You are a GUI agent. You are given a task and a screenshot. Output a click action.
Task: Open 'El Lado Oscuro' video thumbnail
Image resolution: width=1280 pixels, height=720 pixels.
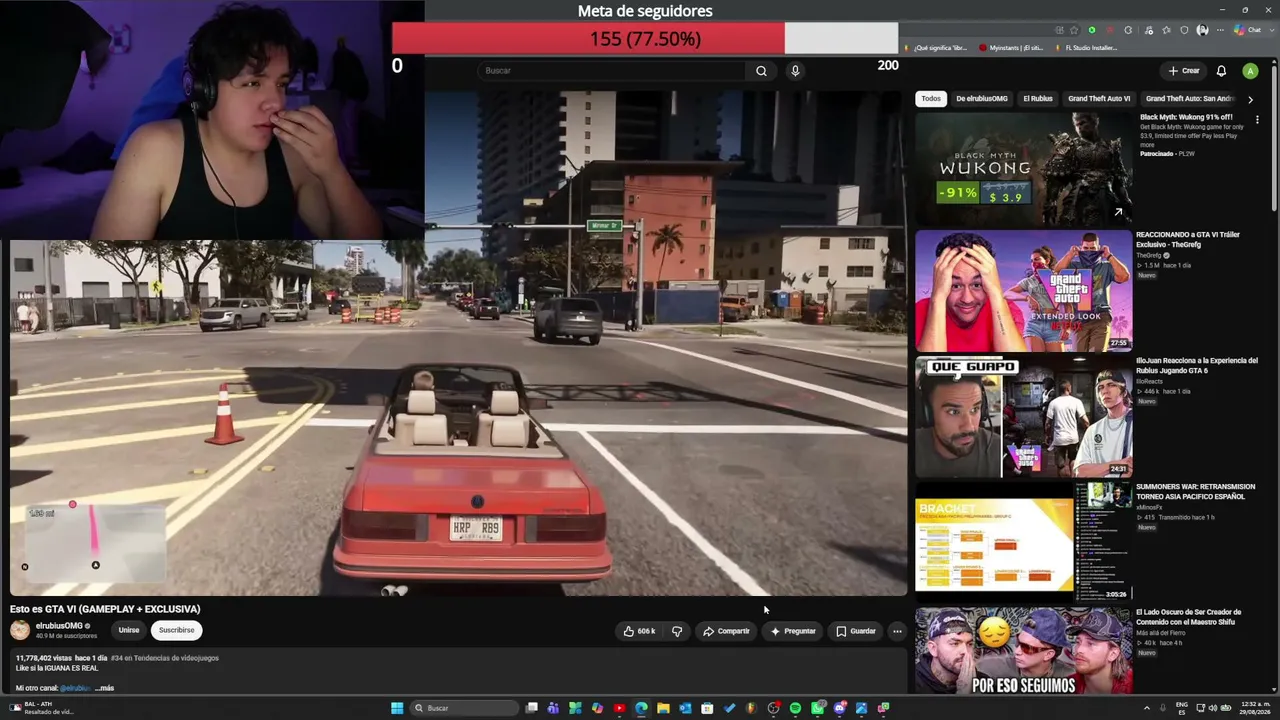click(1024, 651)
